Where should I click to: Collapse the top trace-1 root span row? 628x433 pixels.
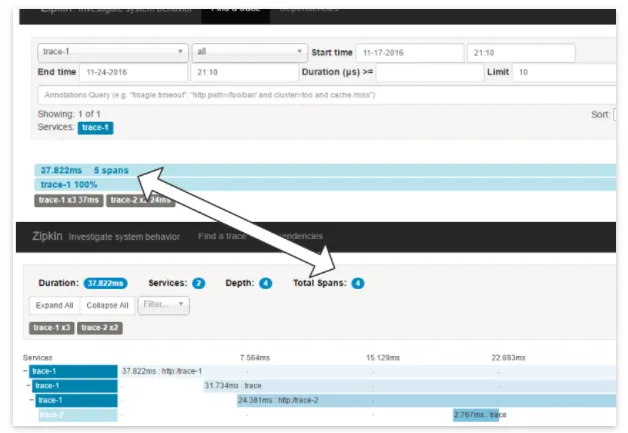pos(25,371)
